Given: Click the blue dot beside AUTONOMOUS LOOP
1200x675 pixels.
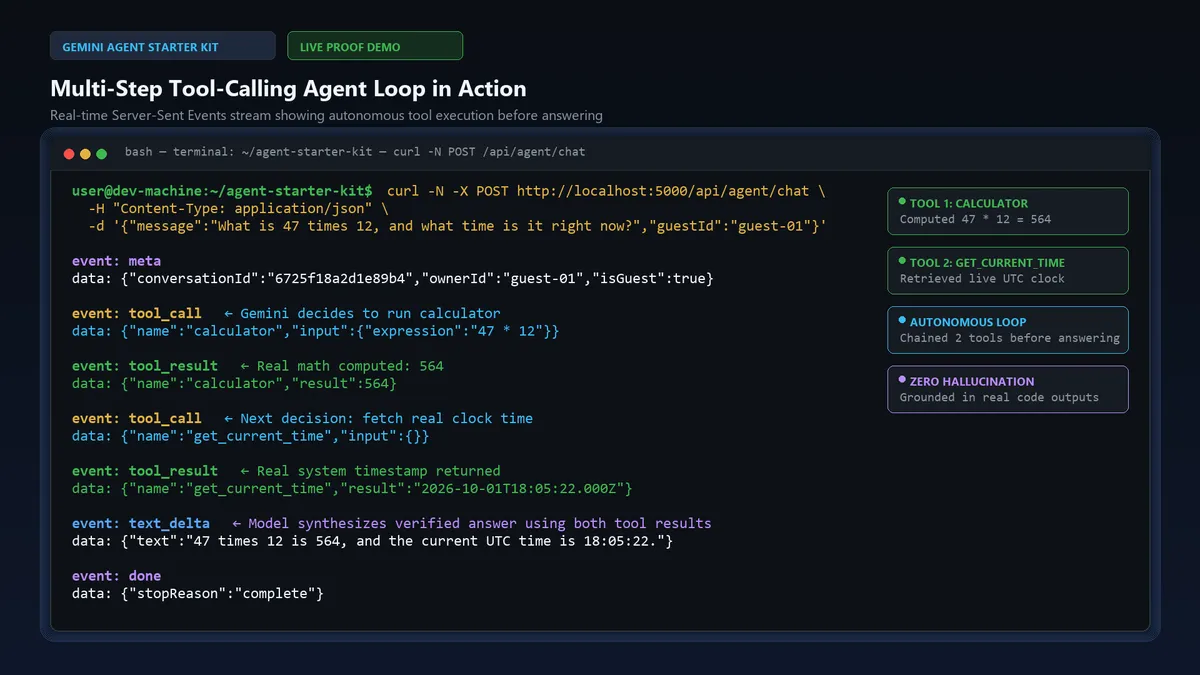Looking at the screenshot, I should coord(902,321).
